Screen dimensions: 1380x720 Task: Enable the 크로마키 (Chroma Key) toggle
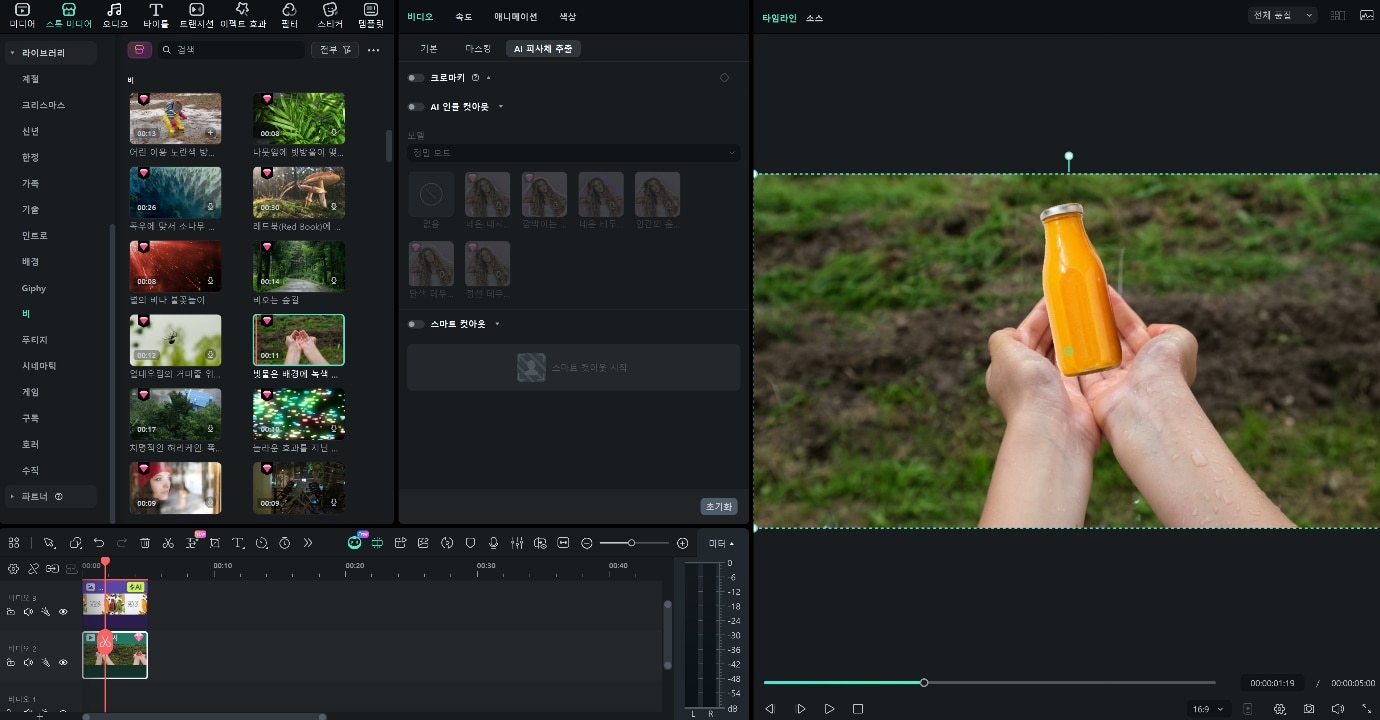tap(416, 78)
